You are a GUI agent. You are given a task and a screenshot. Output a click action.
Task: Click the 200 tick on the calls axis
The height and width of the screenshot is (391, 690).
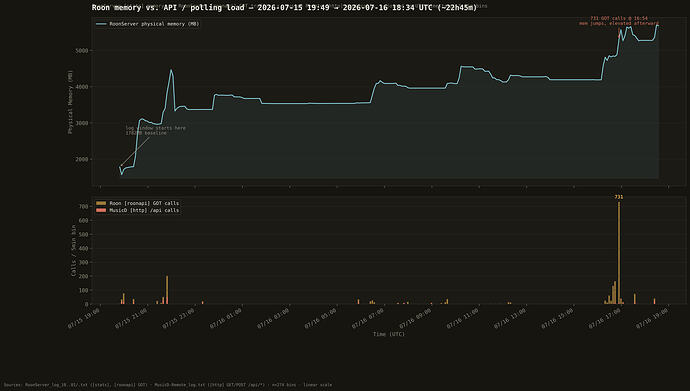84,276
